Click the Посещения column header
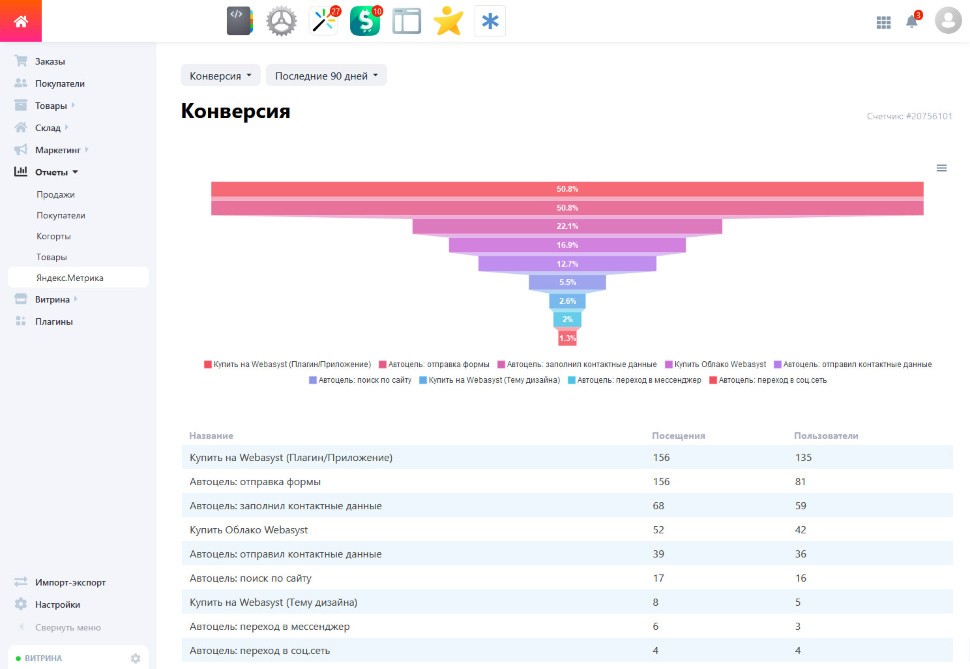 679,436
